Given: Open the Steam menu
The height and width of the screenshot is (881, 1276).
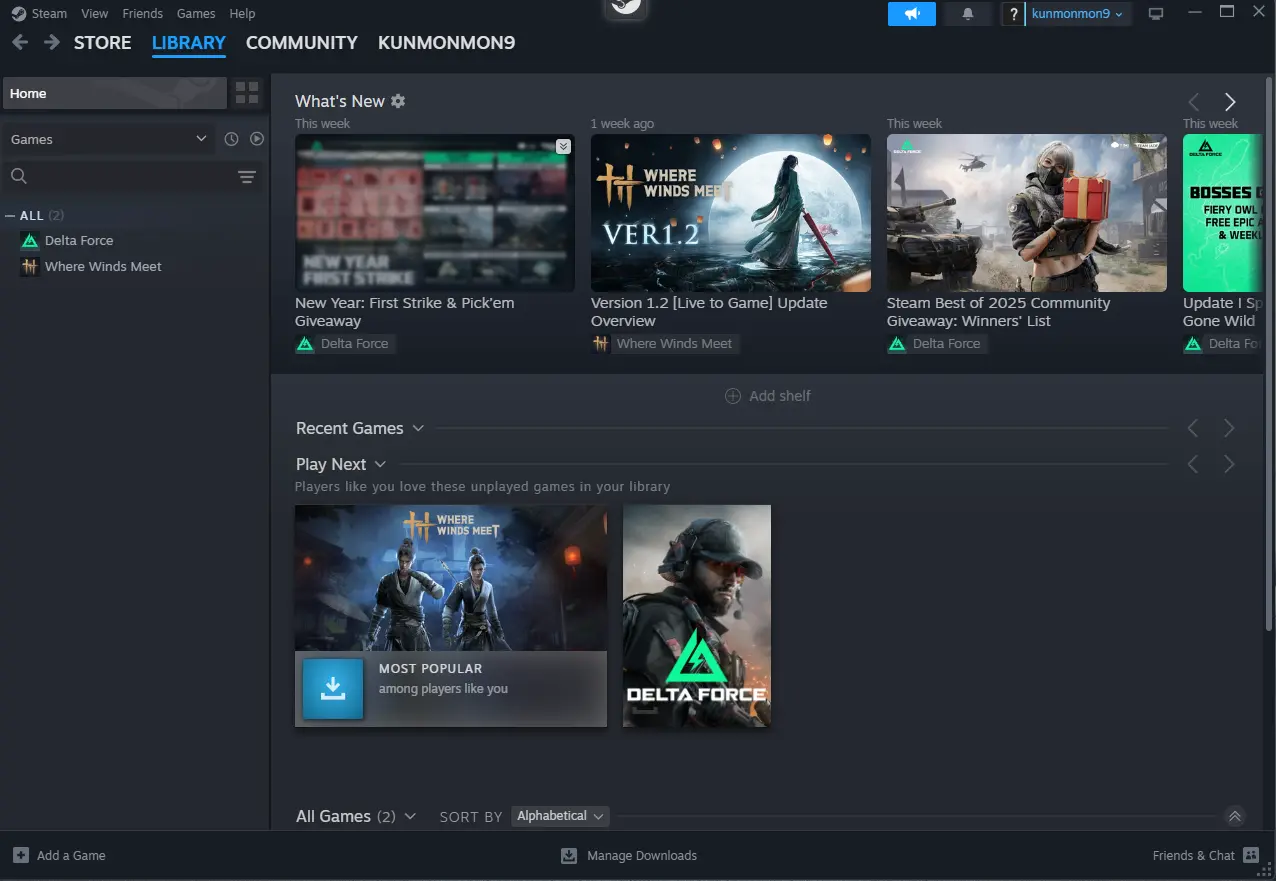Looking at the screenshot, I should pyautogui.click(x=49, y=14).
